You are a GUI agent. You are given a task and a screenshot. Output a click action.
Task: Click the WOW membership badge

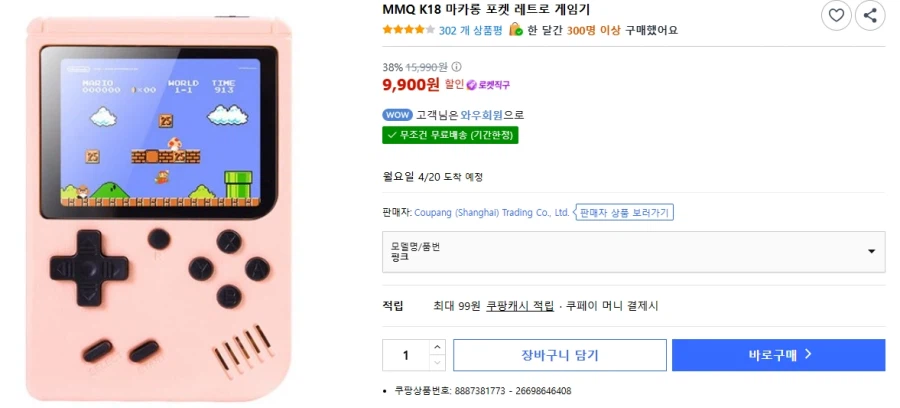point(397,115)
